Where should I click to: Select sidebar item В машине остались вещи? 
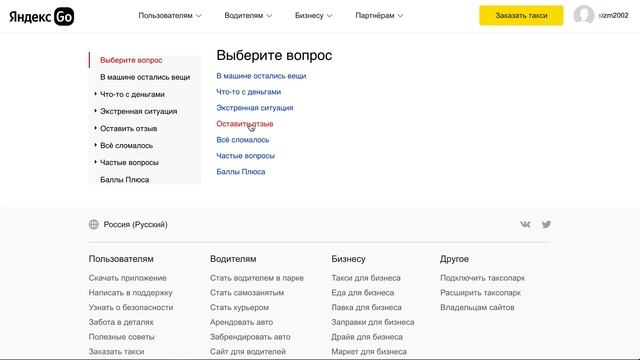coord(145,77)
